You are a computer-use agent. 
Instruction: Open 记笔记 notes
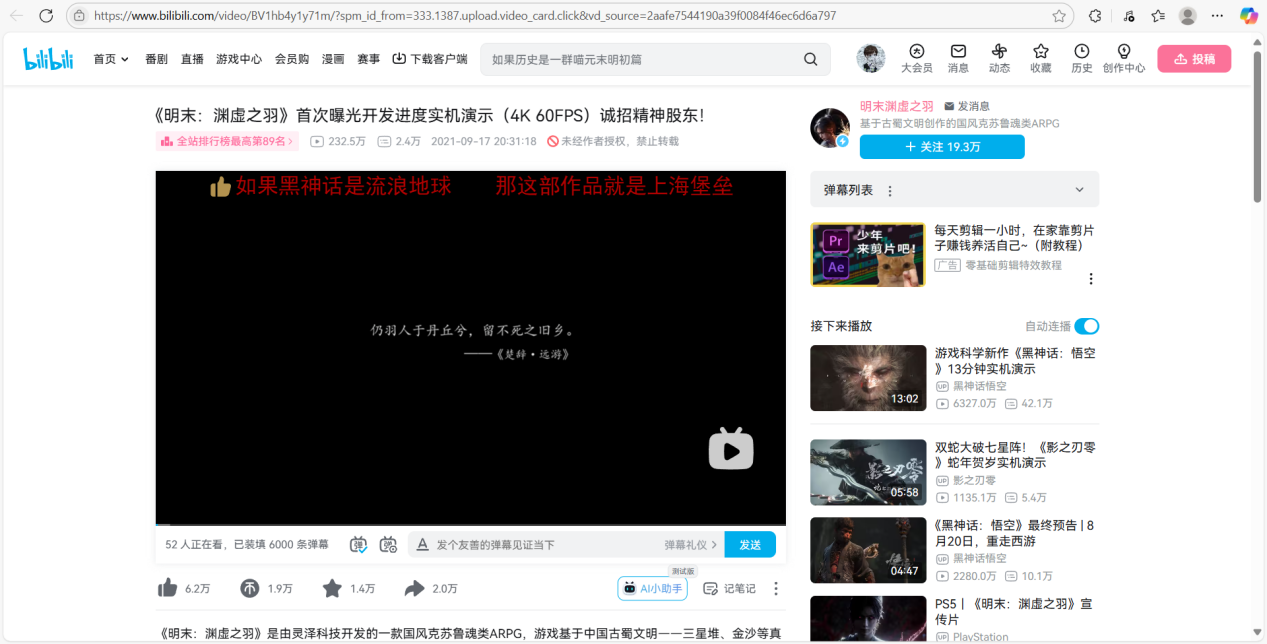click(729, 589)
